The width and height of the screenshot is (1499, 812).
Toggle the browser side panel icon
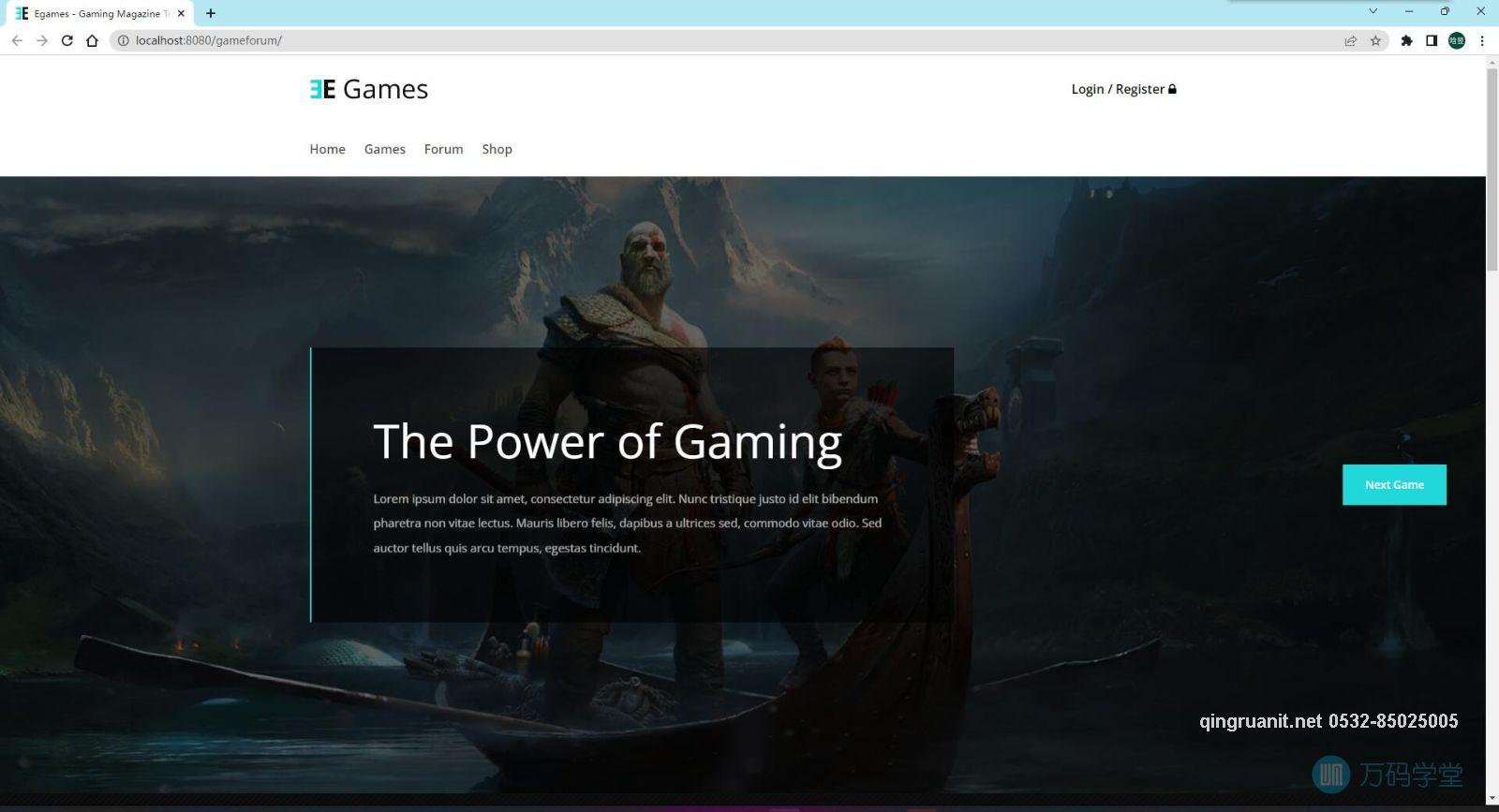click(1432, 40)
